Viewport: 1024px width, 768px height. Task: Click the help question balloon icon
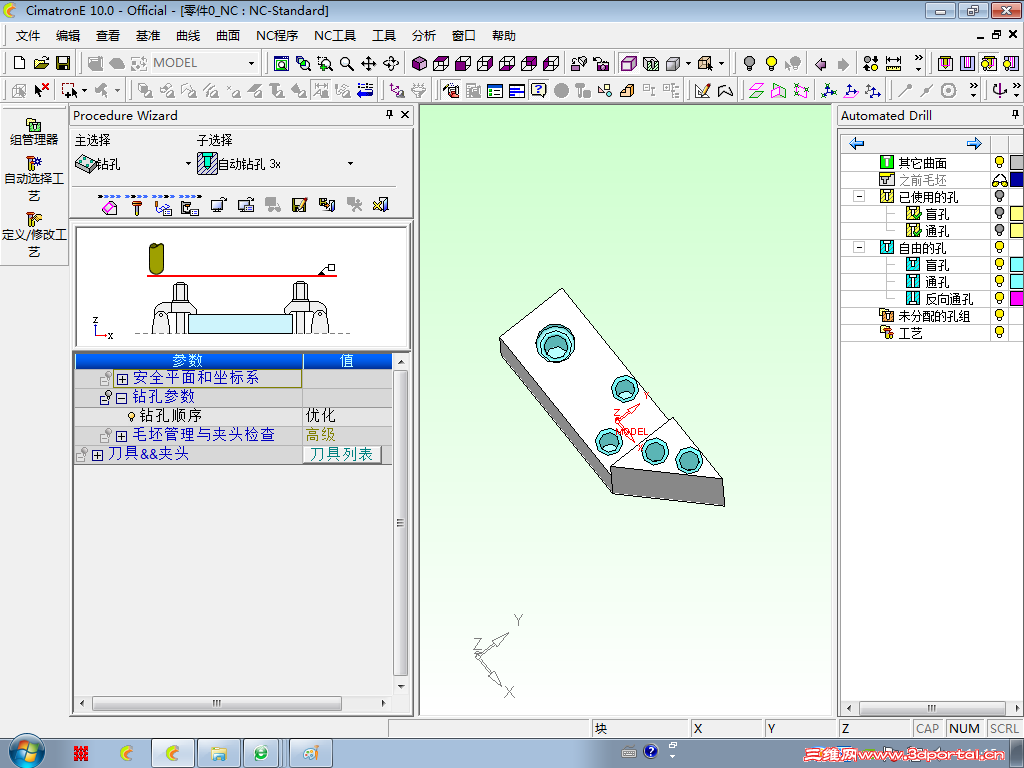point(538,90)
